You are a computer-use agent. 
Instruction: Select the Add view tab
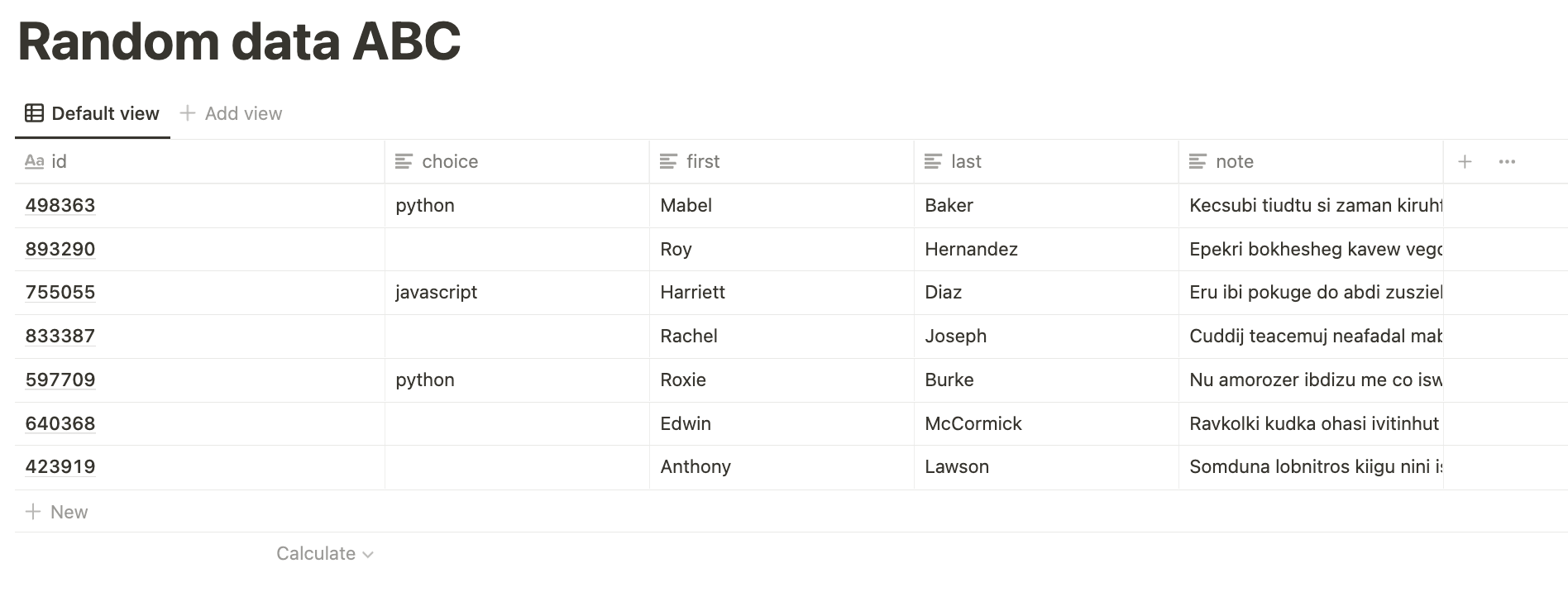click(x=231, y=113)
